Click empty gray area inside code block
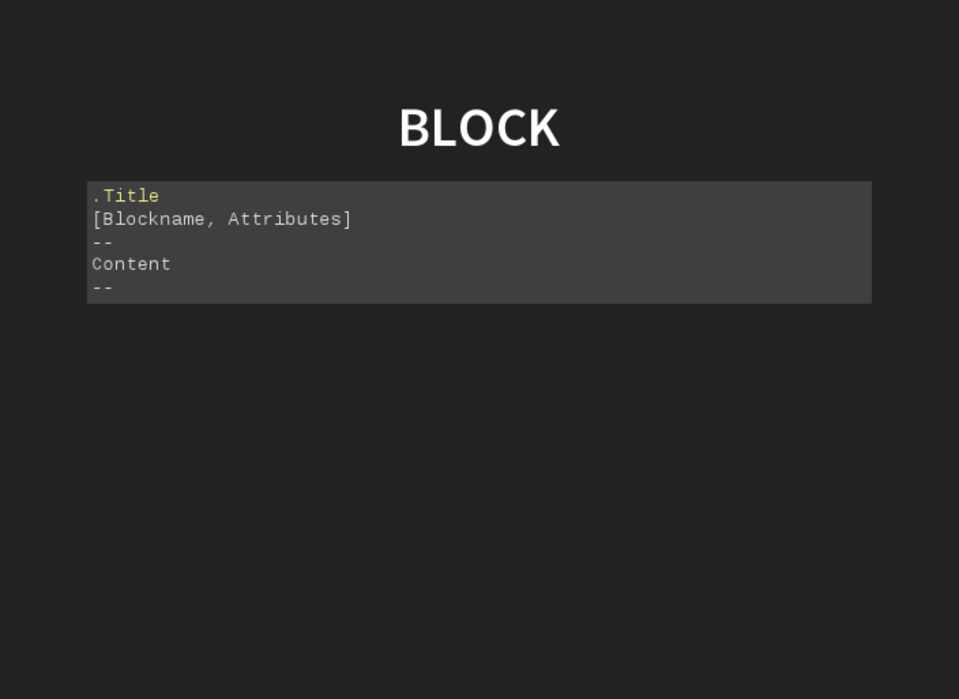This screenshot has width=959, height=699. (x=600, y=250)
